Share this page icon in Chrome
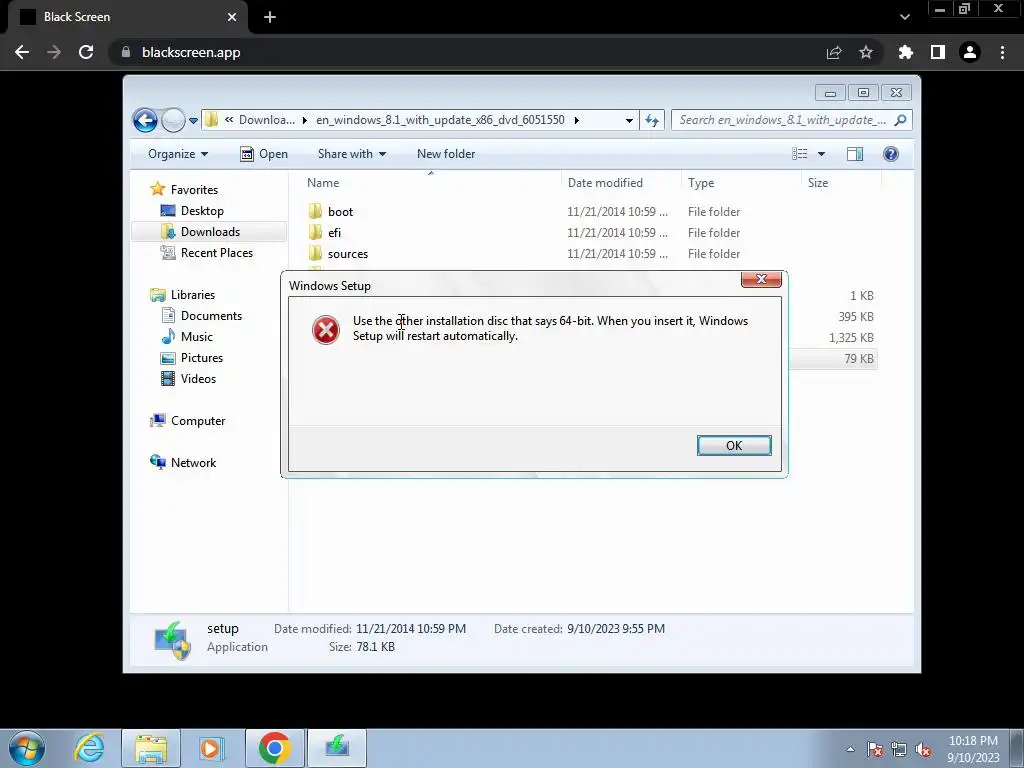The width and height of the screenshot is (1024, 768). 834,52
